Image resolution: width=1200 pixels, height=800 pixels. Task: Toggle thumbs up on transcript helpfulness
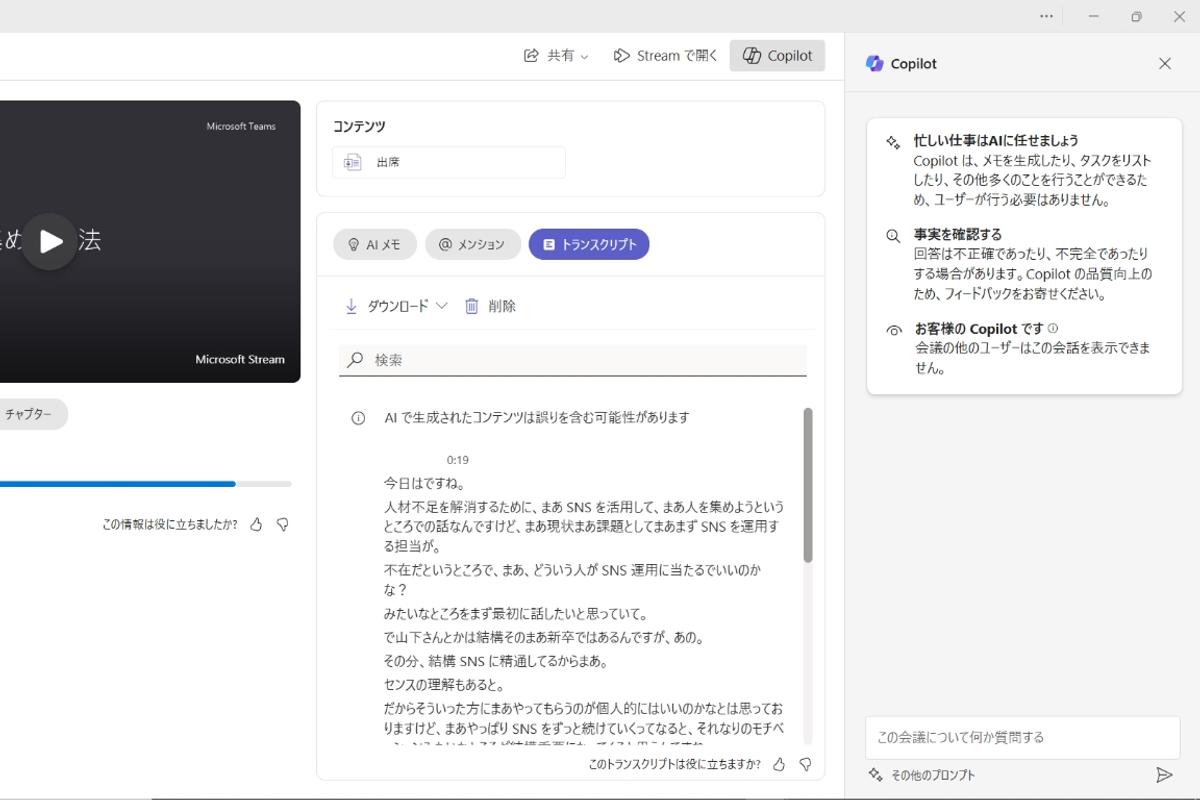(779, 763)
